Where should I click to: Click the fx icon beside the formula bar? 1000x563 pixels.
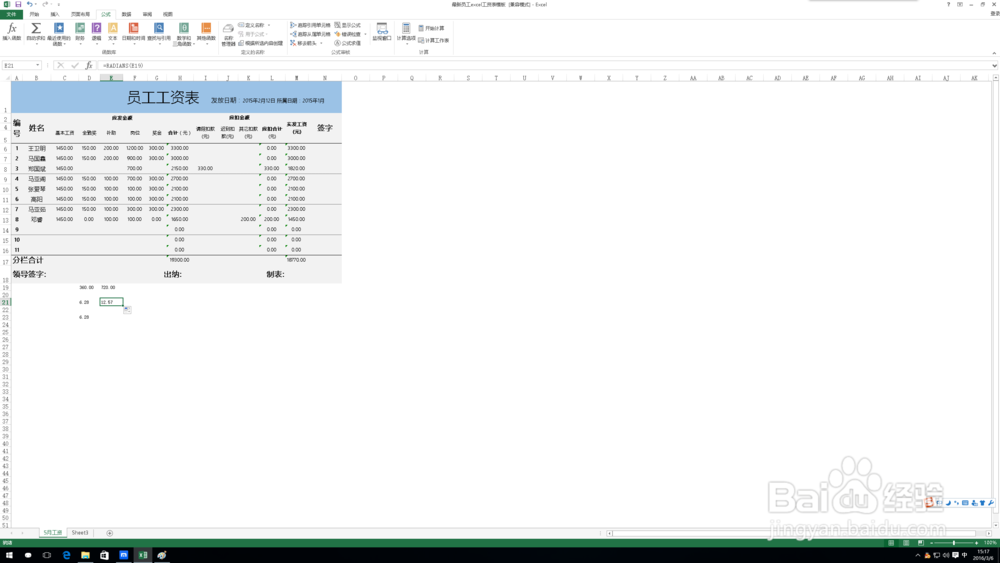click(89, 65)
